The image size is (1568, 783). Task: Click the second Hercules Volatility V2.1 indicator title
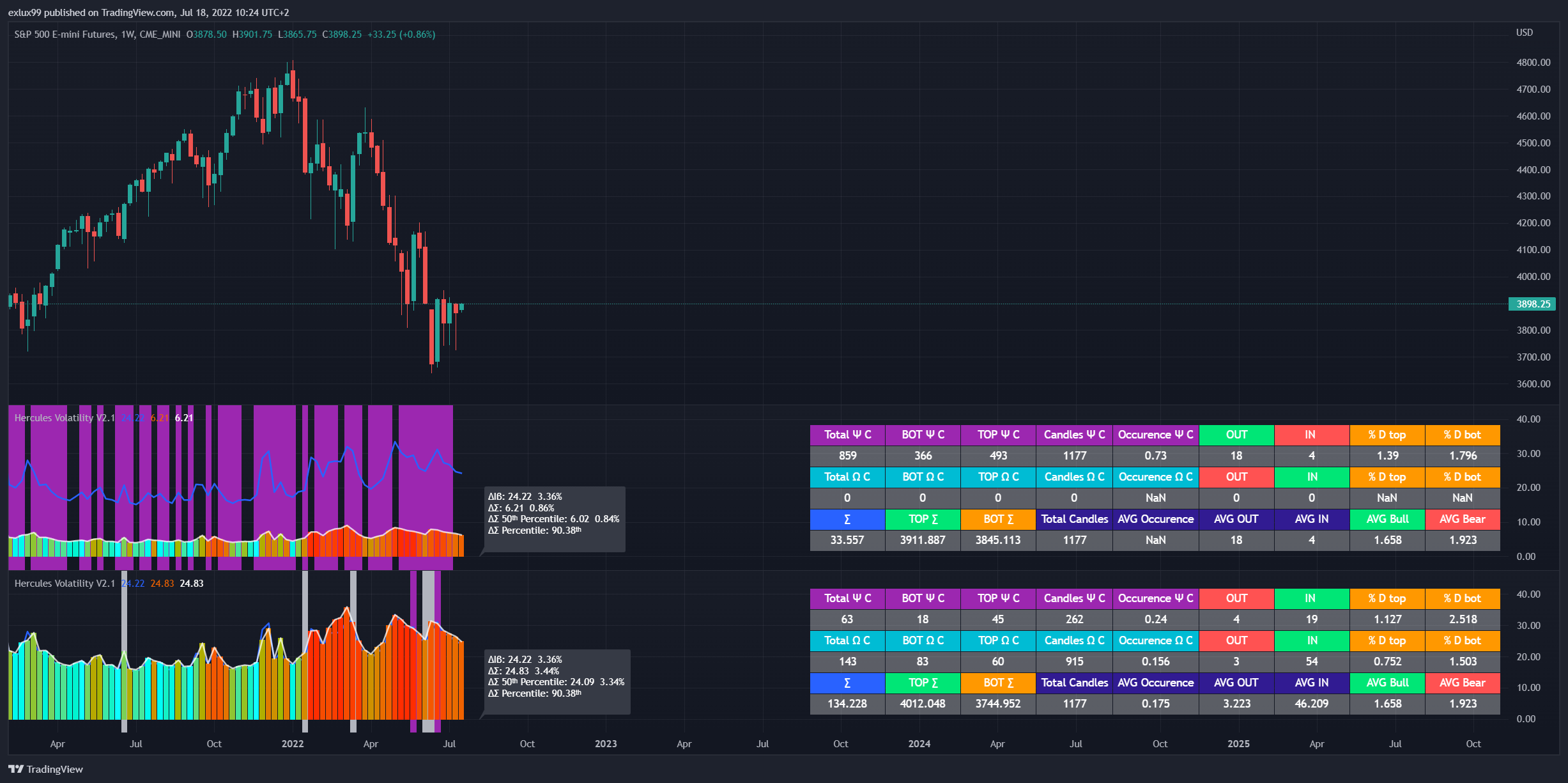coord(65,583)
